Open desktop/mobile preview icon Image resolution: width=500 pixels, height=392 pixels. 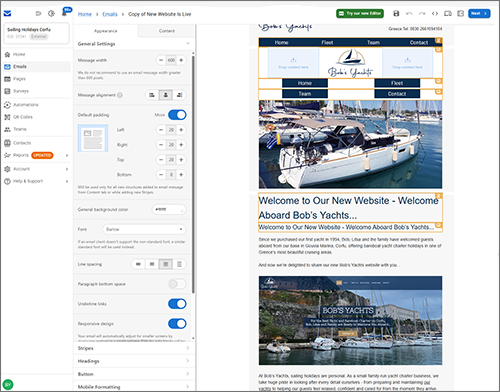coord(448,13)
